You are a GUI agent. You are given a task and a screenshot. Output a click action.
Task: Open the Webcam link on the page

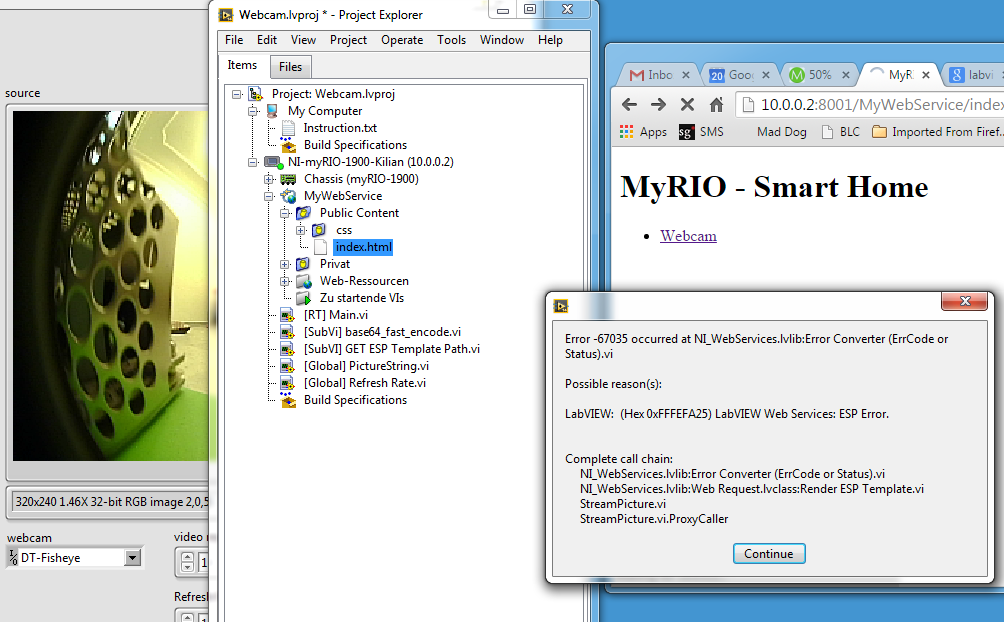[x=688, y=236]
